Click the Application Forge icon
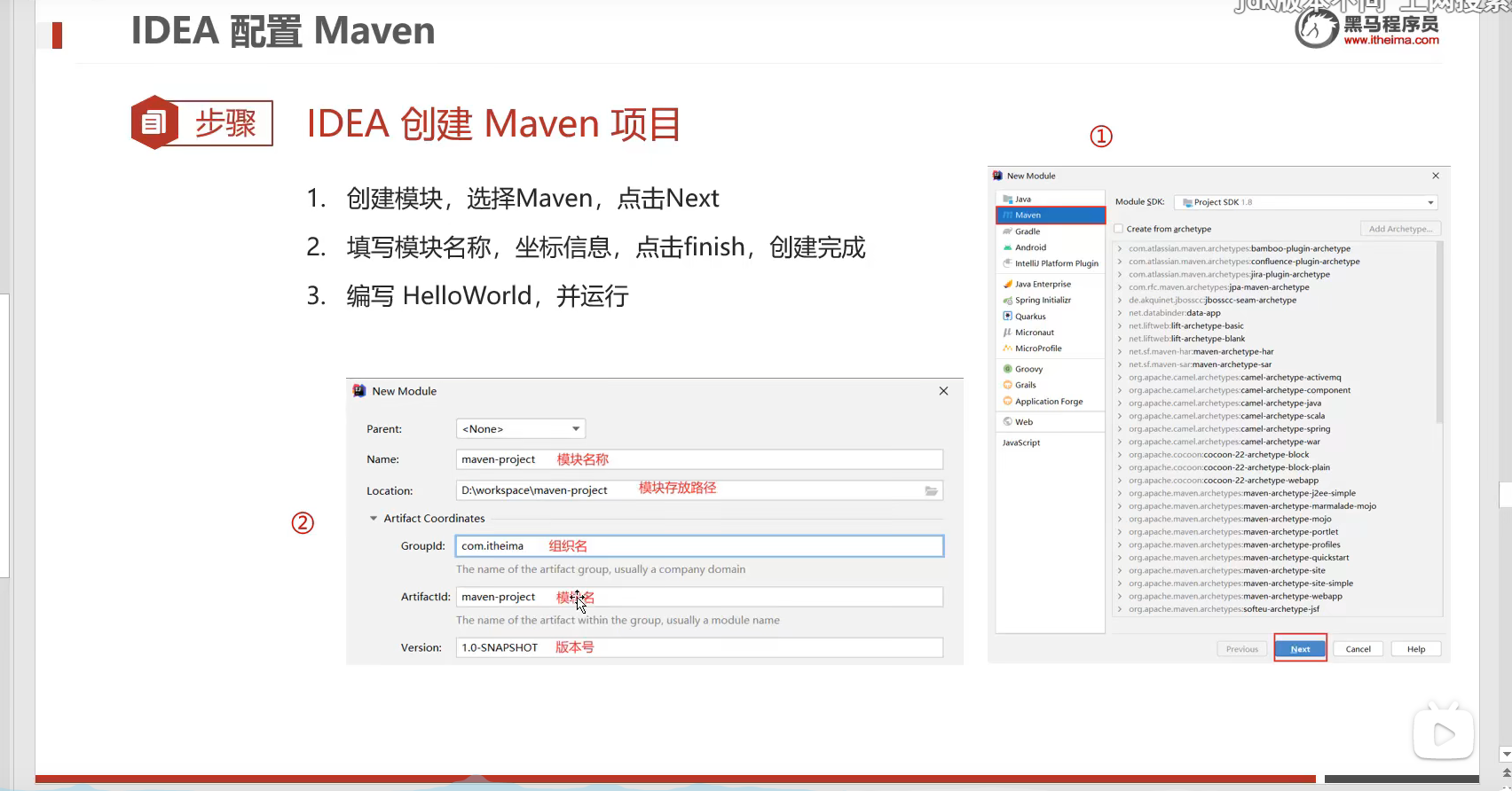 [1008, 402]
